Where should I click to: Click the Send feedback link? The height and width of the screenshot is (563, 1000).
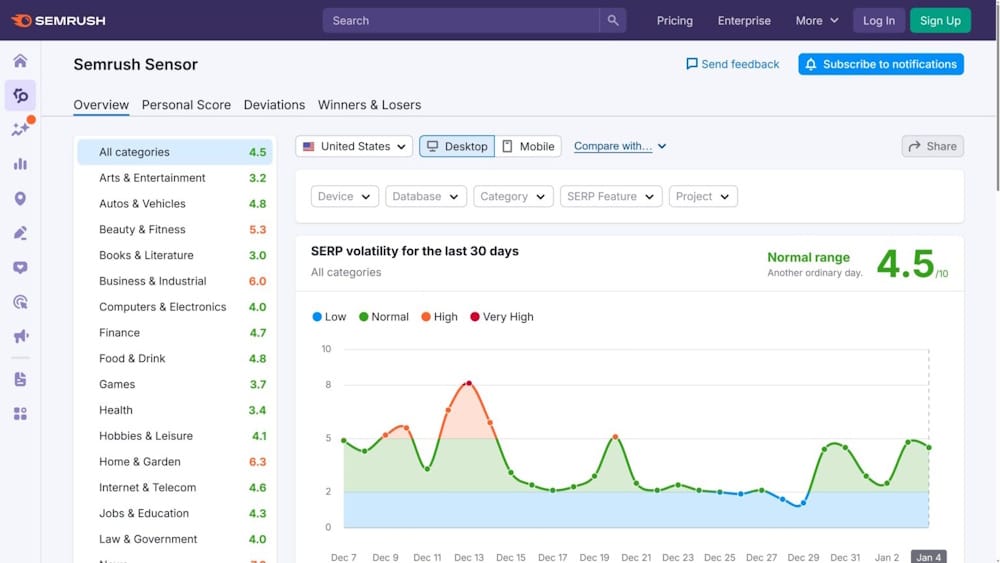pos(732,64)
